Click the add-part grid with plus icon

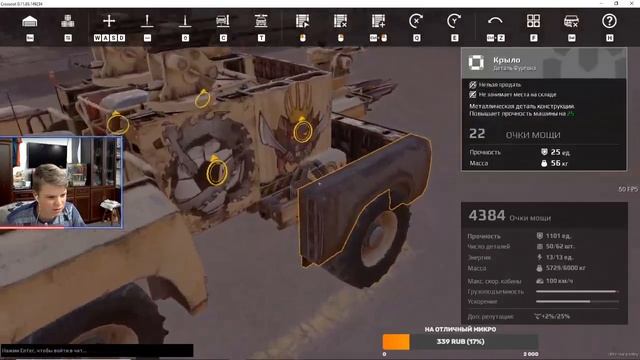pyautogui.click(x=378, y=21)
